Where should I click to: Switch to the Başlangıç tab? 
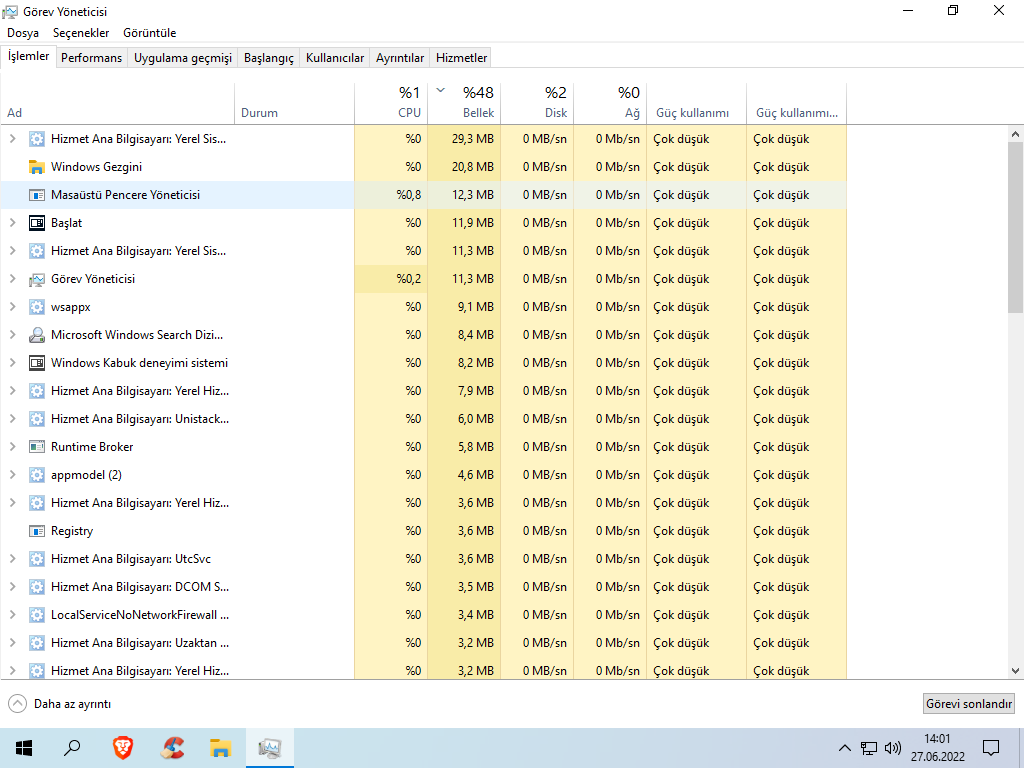[x=268, y=58]
